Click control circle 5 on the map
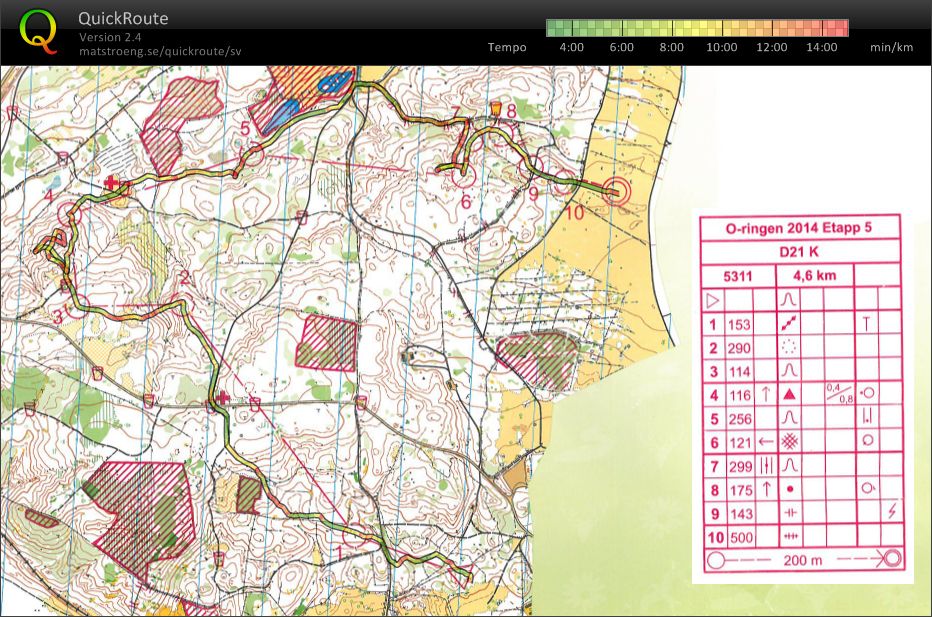Viewport: 932px width, 617px height. (251, 153)
